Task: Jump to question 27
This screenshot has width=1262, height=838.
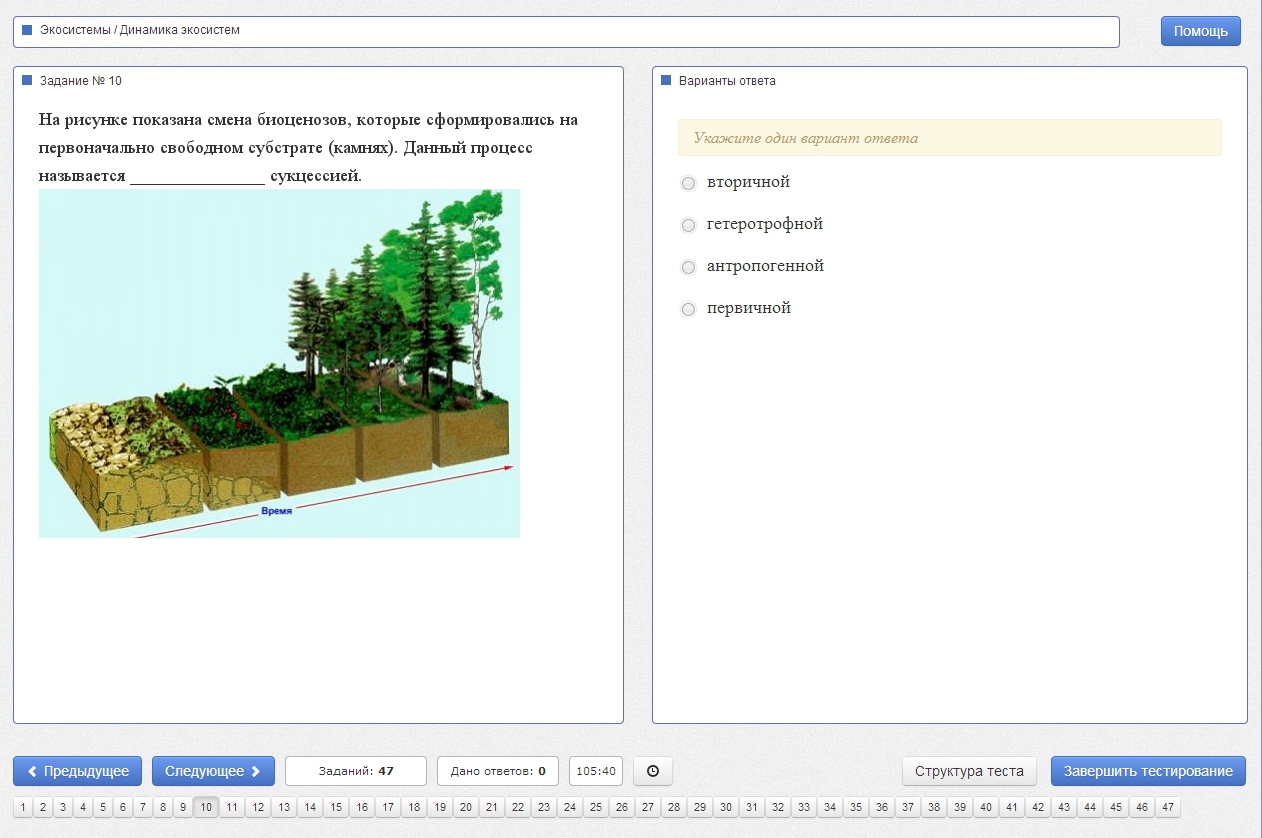Action: (648, 807)
